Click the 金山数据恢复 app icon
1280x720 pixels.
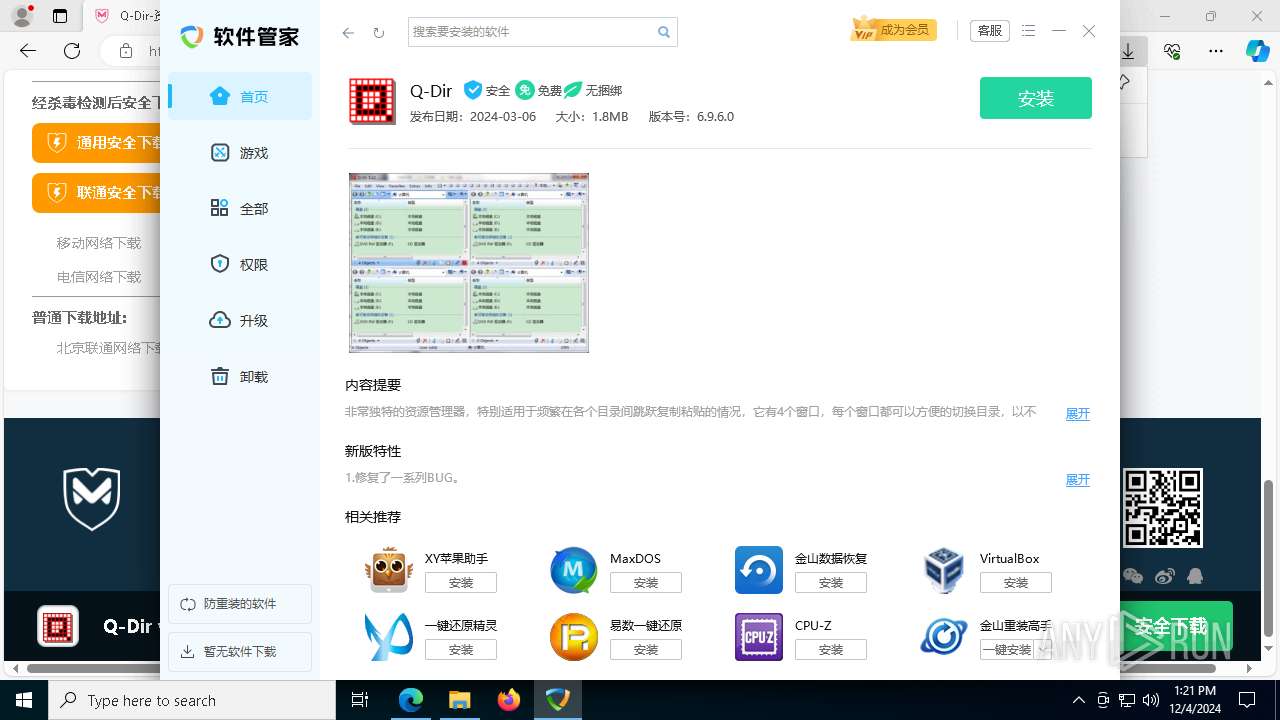759,570
